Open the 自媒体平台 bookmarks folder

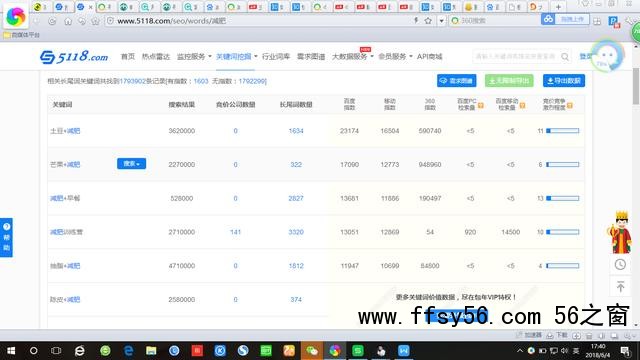(22, 35)
